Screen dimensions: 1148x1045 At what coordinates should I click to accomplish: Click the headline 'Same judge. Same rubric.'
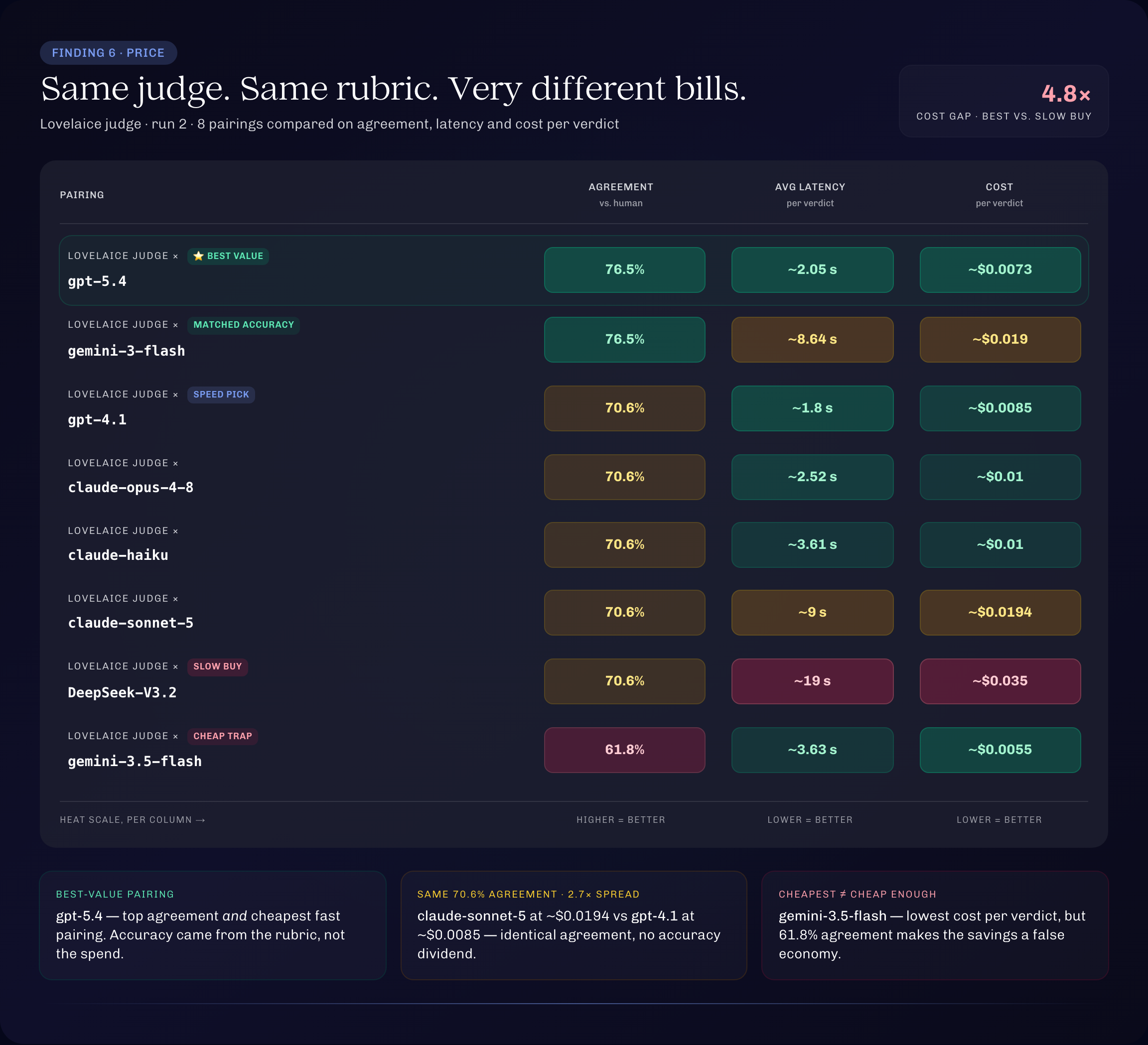(239, 89)
